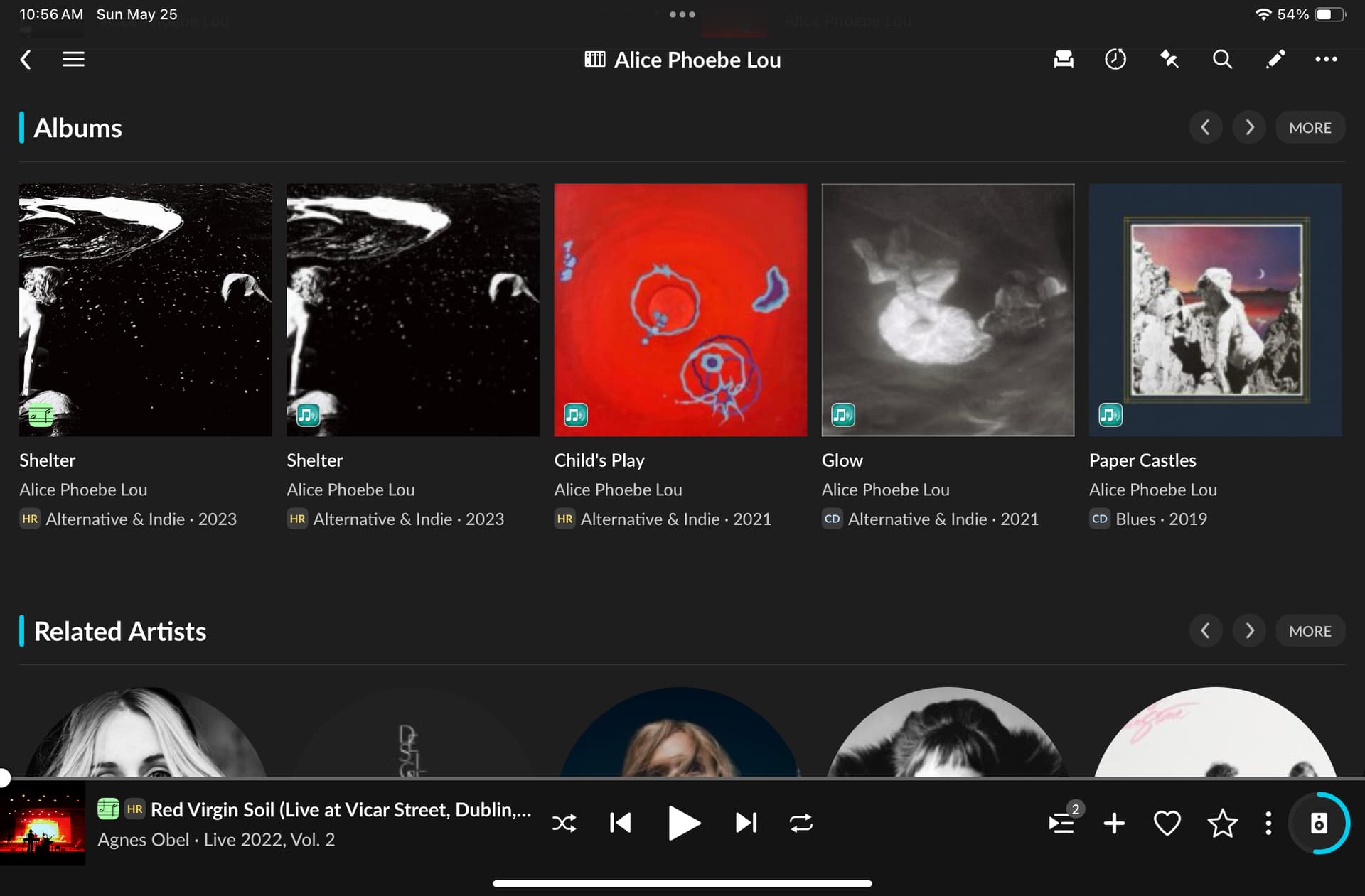Click MORE in Related Artists section
Screen dimensions: 1365x896
click(1310, 630)
